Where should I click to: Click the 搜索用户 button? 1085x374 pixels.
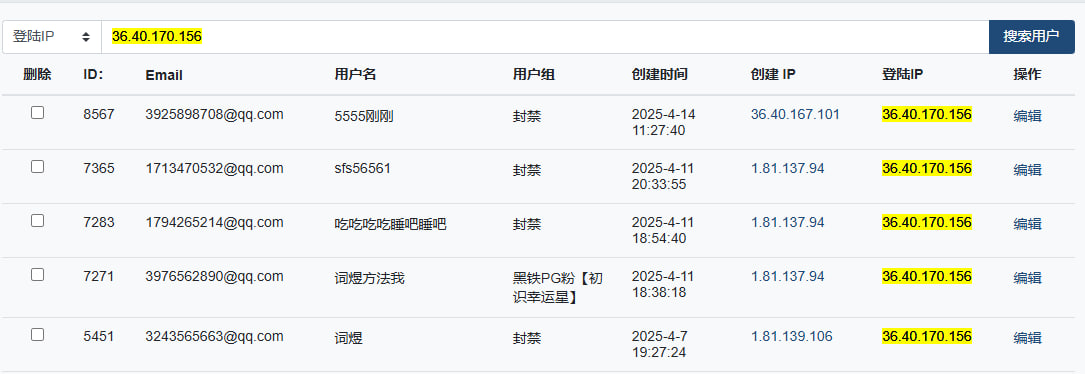click(x=1032, y=37)
